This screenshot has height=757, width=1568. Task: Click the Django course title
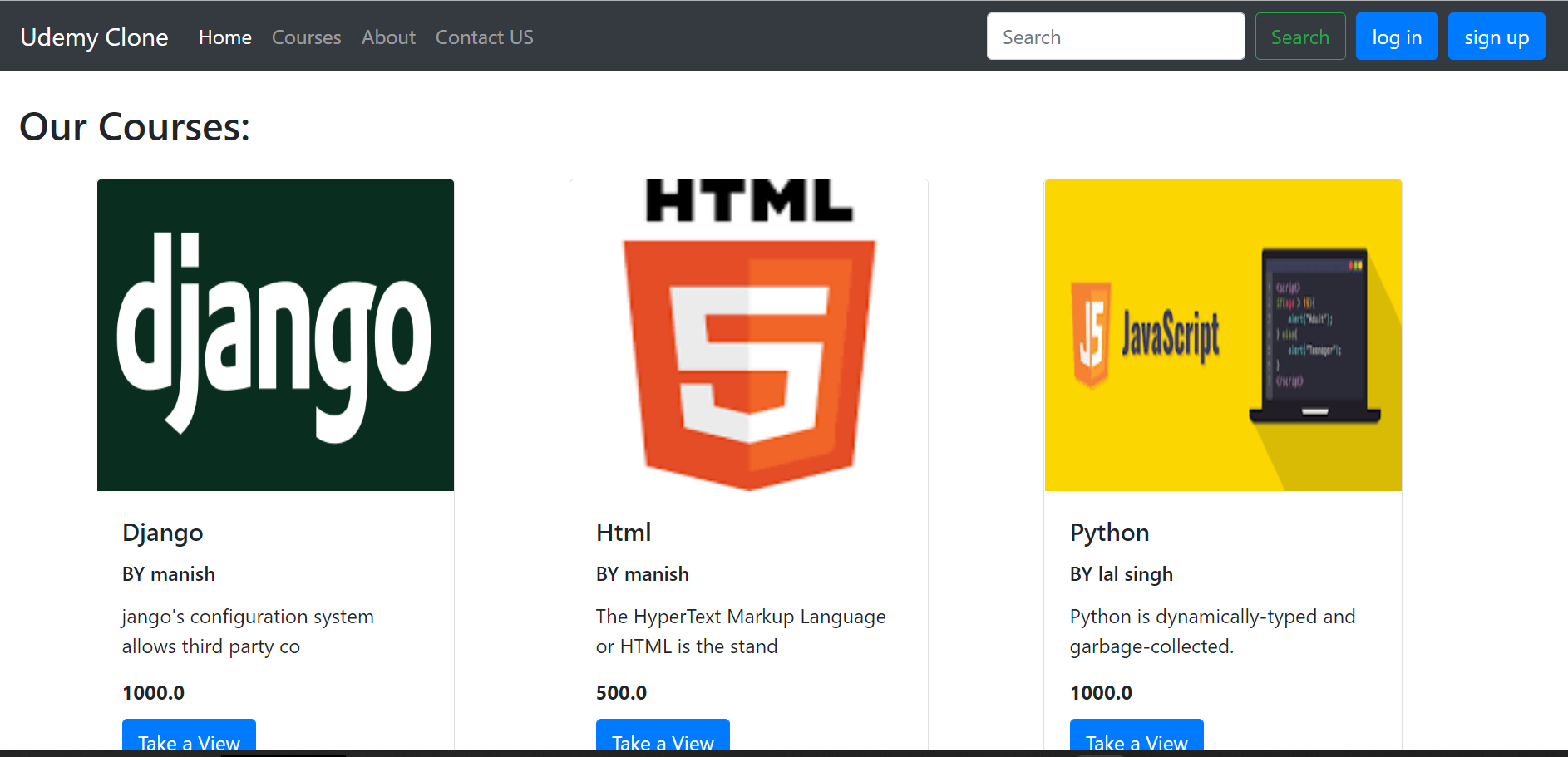pyautogui.click(x=163, y=533)
